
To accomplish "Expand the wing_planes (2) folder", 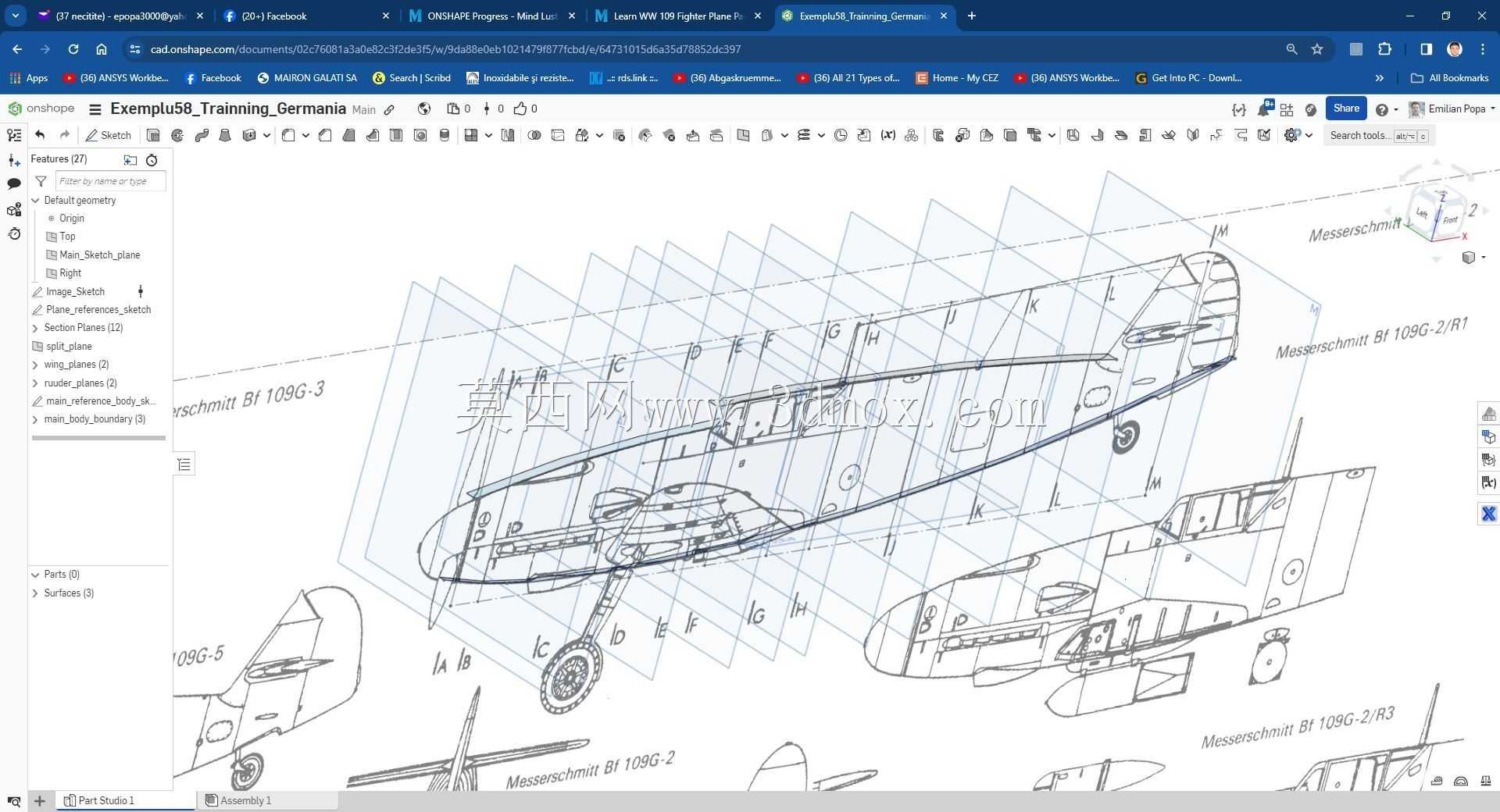I will tap(35, 365).
